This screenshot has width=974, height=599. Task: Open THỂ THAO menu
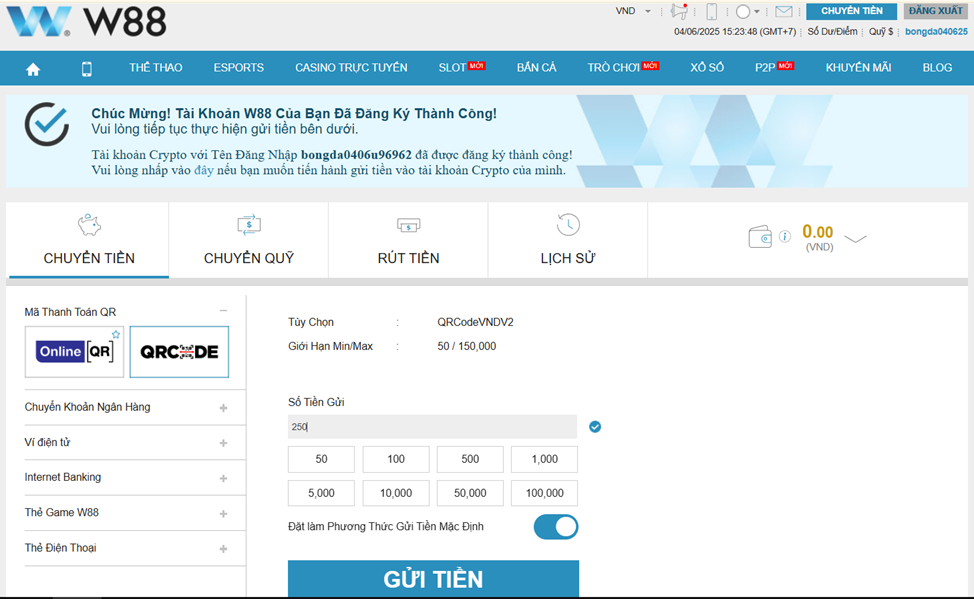click(156, 68)
